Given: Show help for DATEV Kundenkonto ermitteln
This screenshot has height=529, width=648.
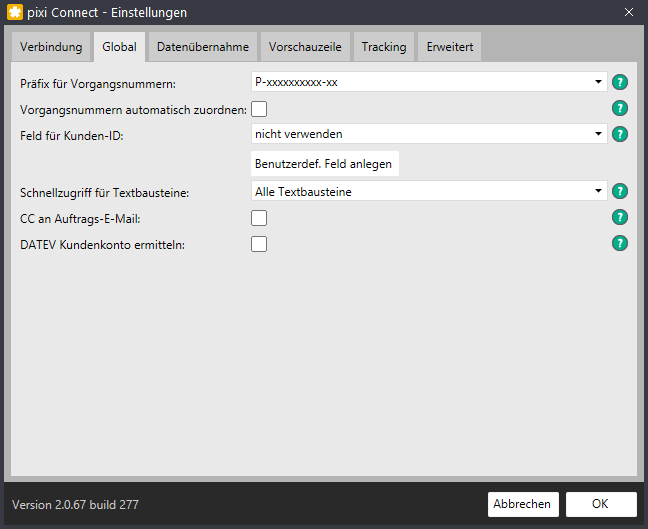Looking at the screenshot, I should click(619, 243).
